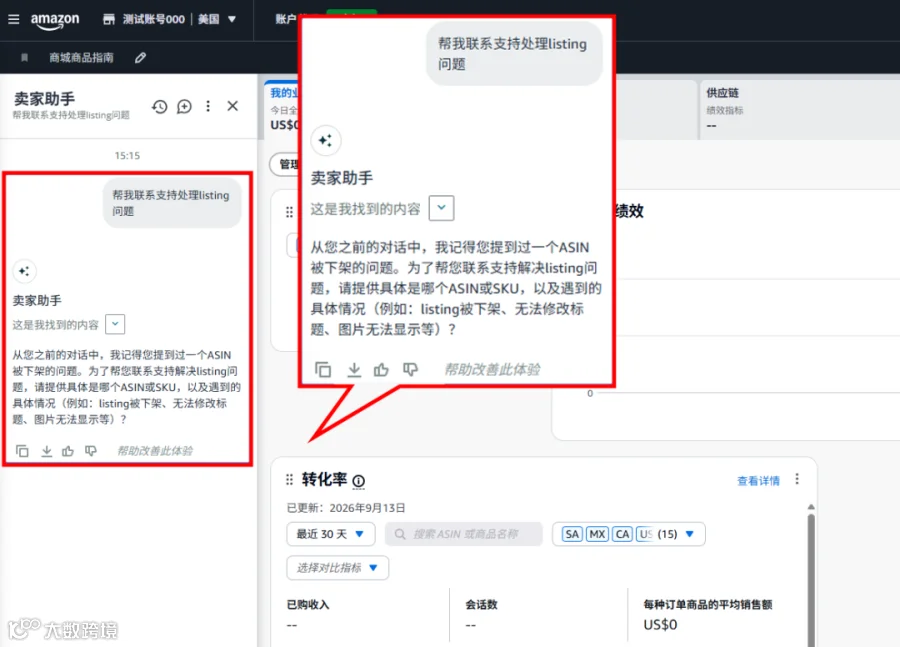
Task: Click the 搜索 ASIN 或商品名称 search field
Action: click(464, 534)
